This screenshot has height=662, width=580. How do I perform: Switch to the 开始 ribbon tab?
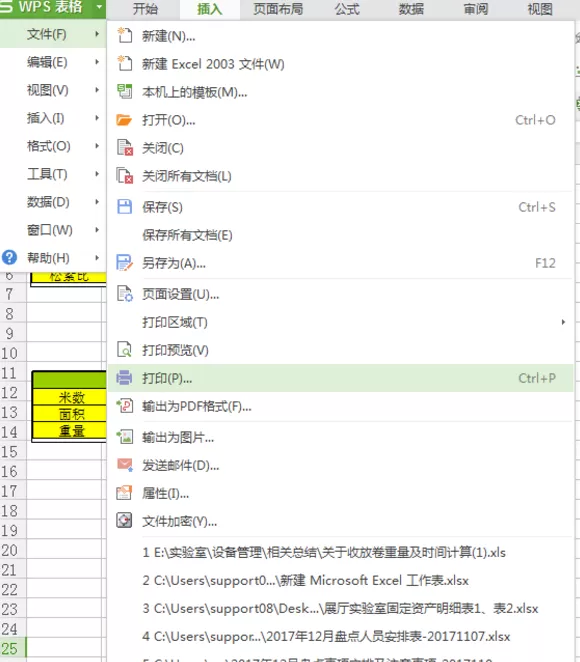pos(145,9)
